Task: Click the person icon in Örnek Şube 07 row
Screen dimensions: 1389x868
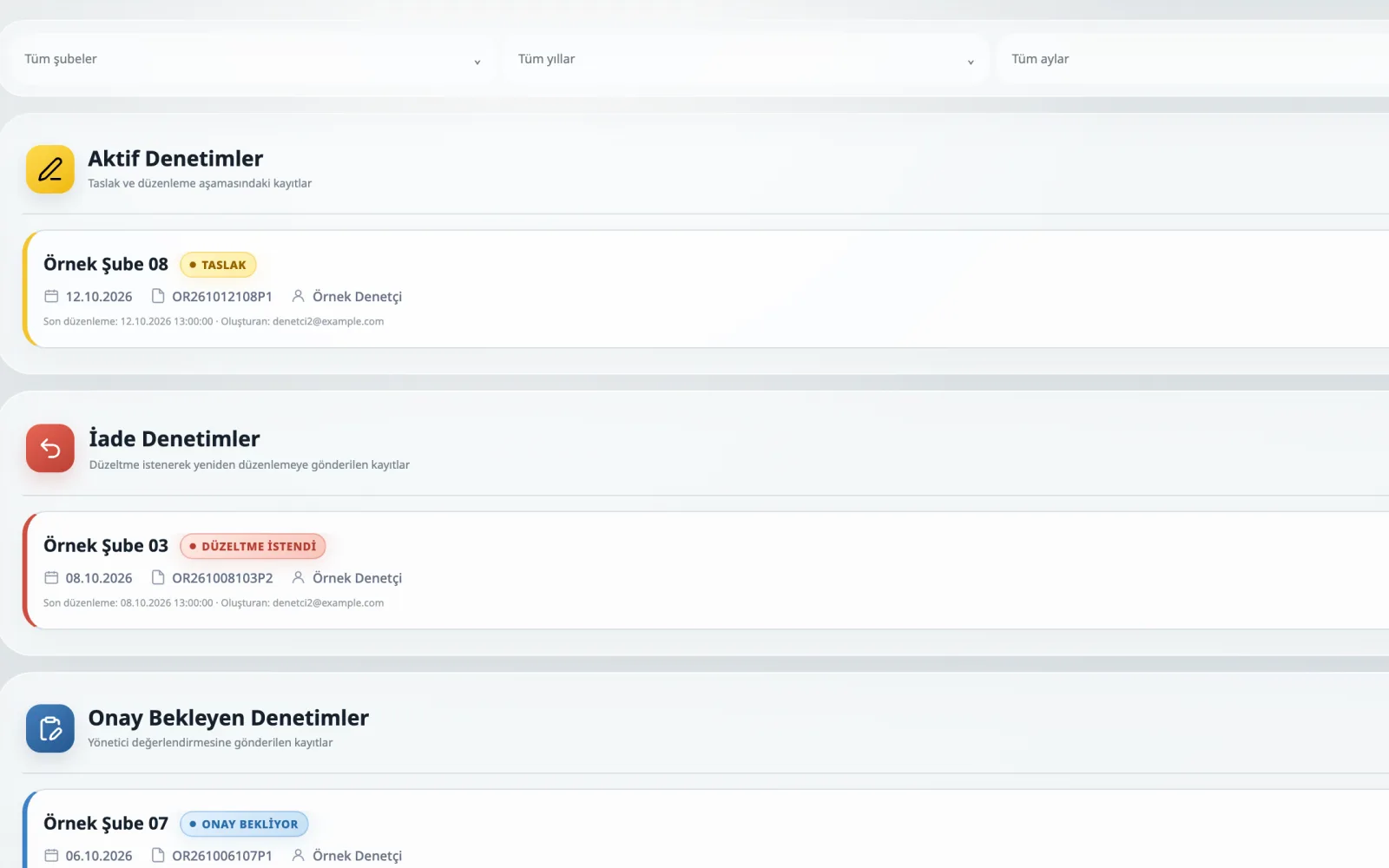Action: pyautogui.click(x=298, y=855)
